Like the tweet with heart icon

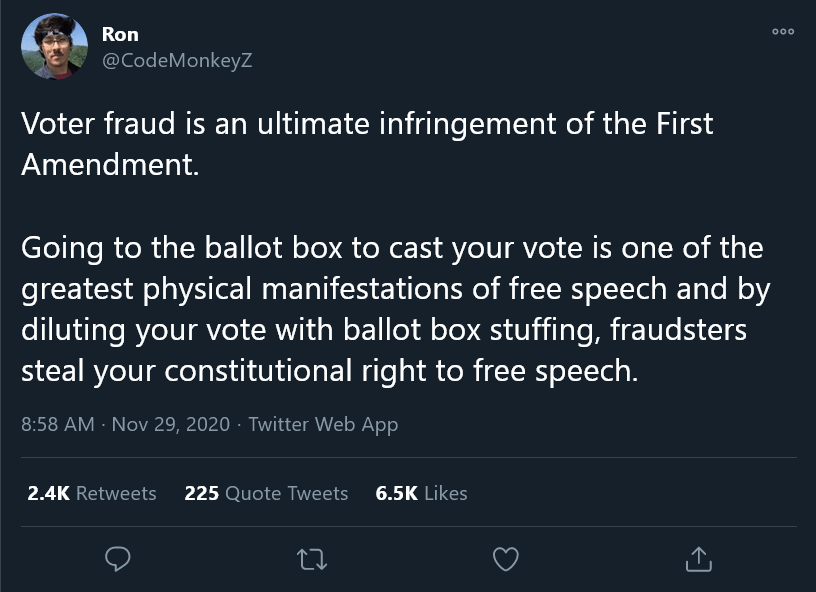[x=506, y=559]
